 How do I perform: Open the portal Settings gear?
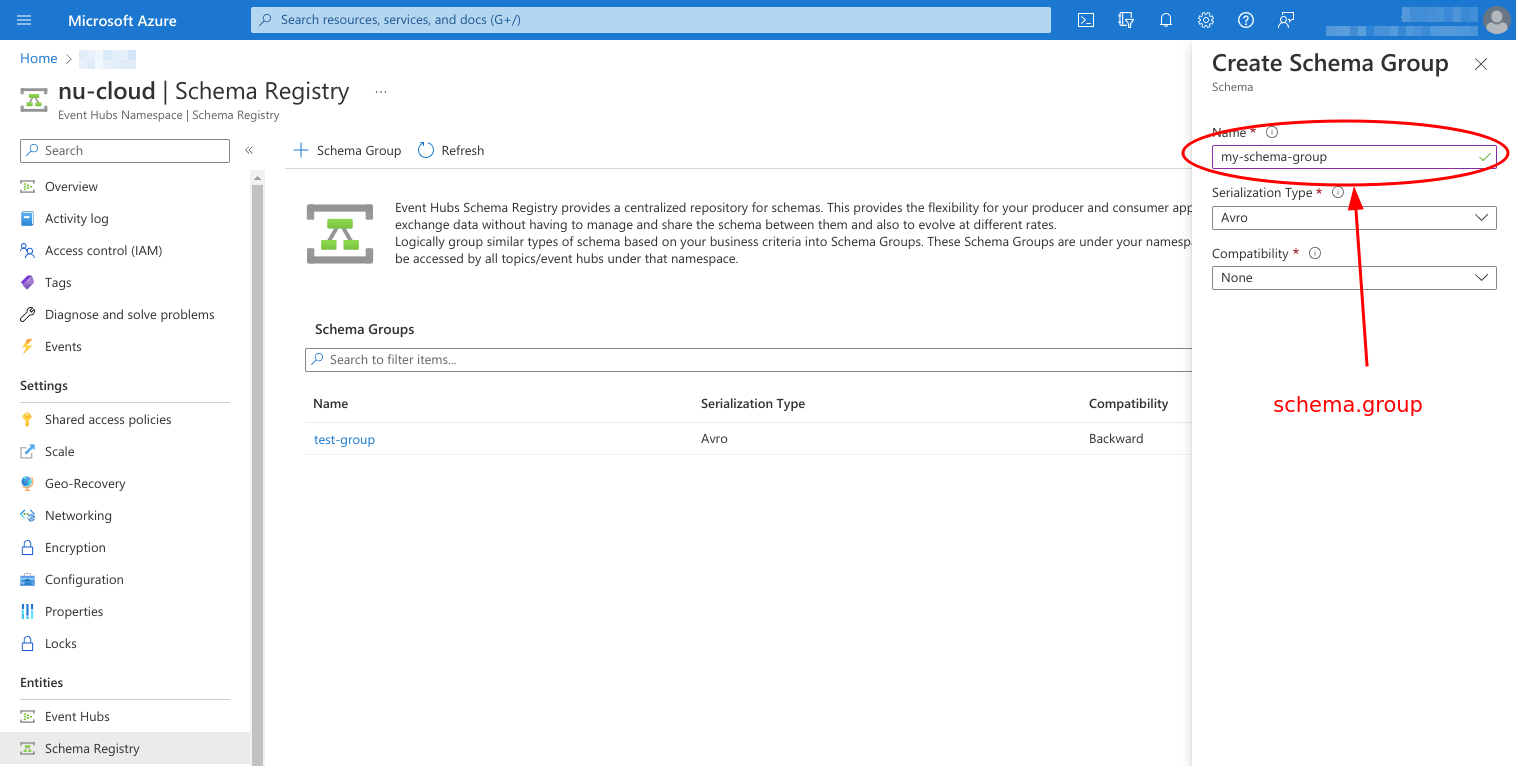(x=1206, y=20)
